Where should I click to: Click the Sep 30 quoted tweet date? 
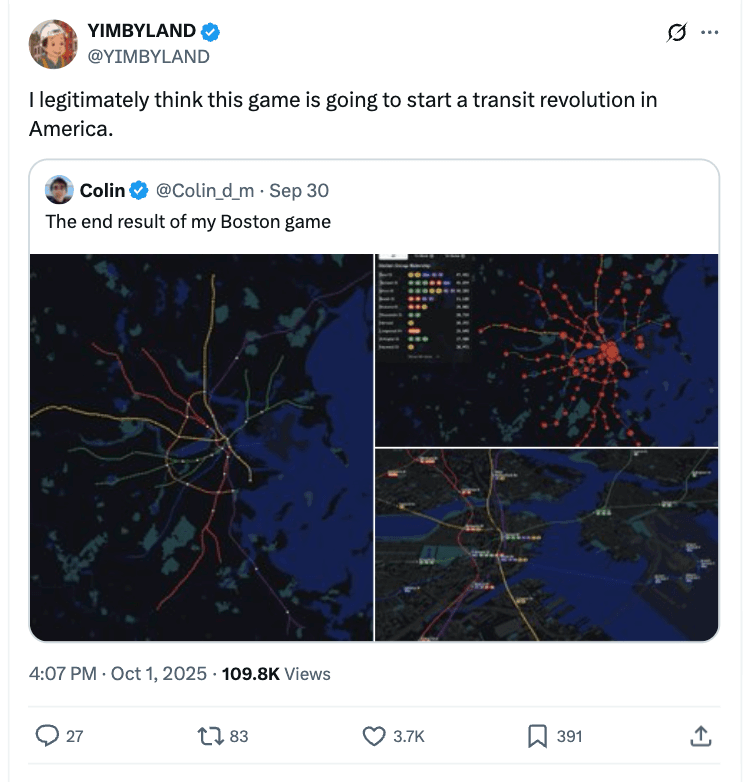299,190
